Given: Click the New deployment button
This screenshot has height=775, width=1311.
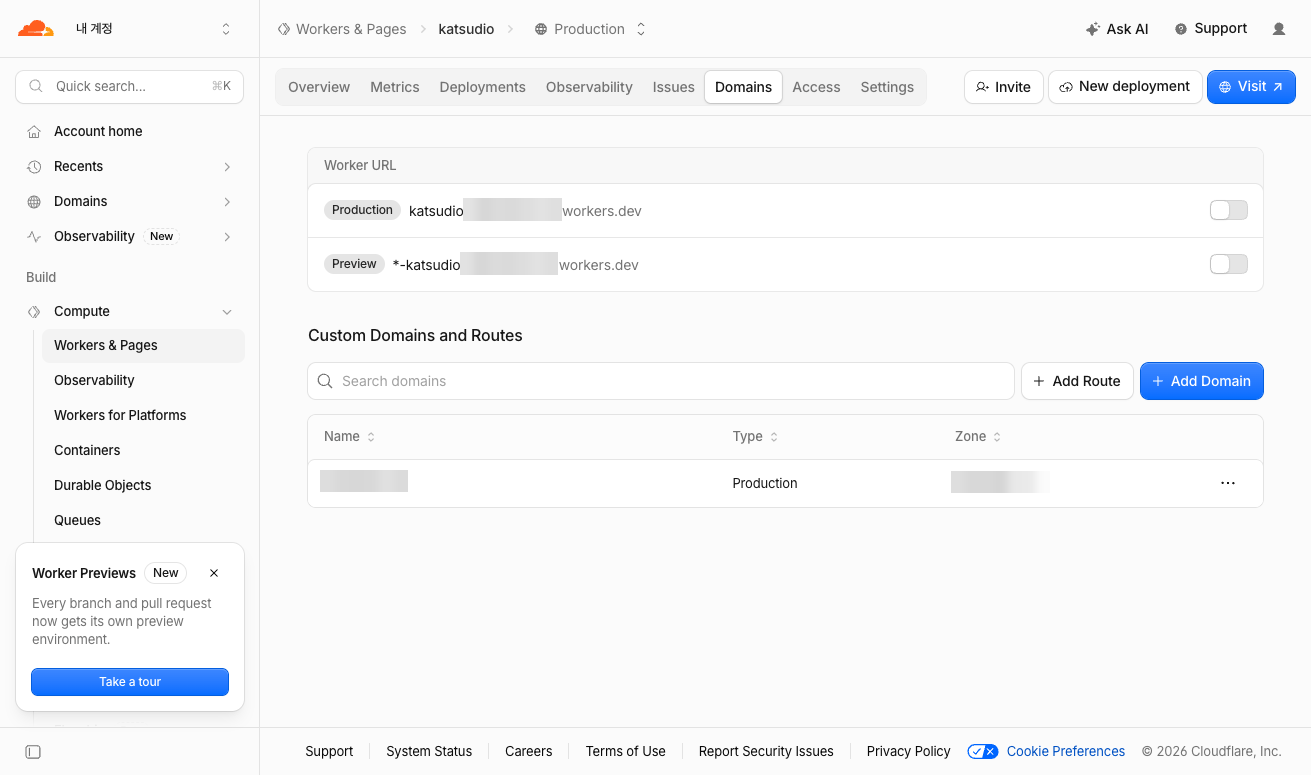Looking at the screenshot, I should [1125, 87].
